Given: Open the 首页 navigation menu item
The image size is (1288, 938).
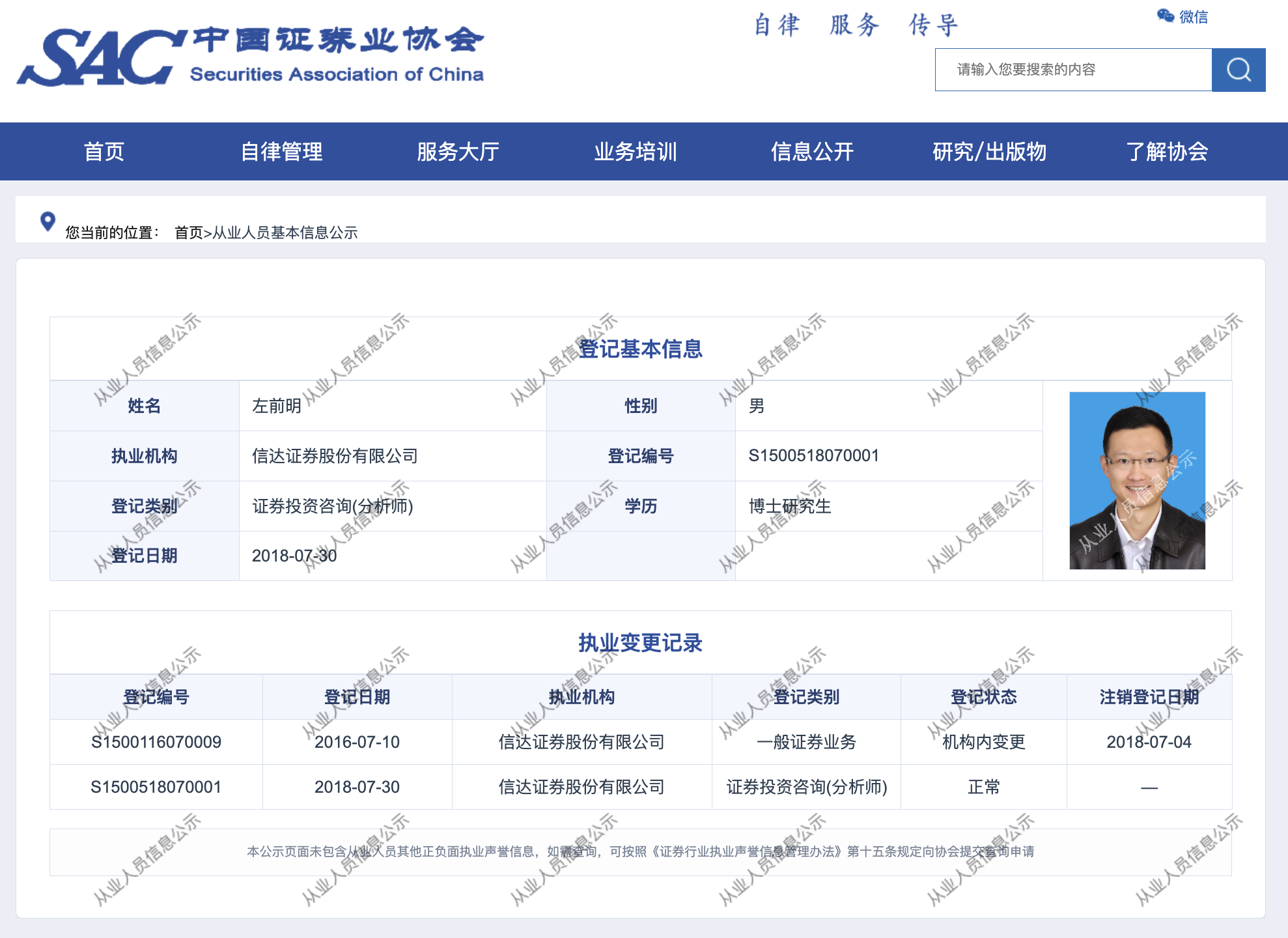Looking at the screenshot, I should [x=104, y=152].
